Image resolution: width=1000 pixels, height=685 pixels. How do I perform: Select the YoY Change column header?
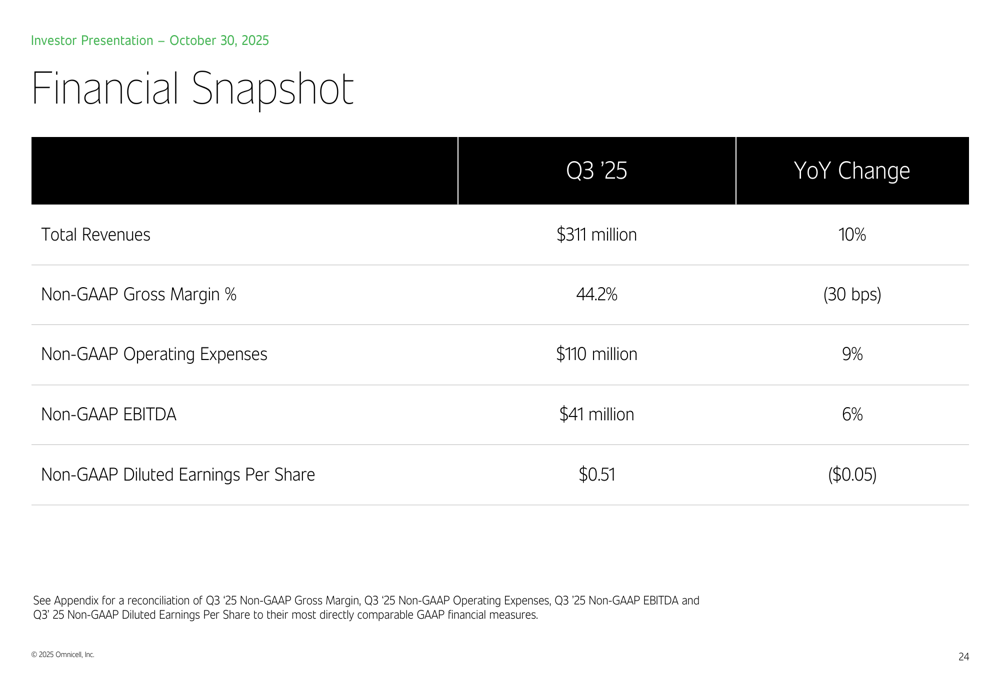[852, 171]
